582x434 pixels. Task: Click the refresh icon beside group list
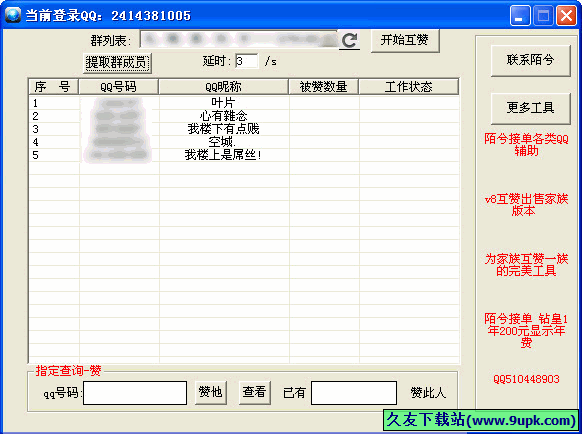tap(349, 40)
